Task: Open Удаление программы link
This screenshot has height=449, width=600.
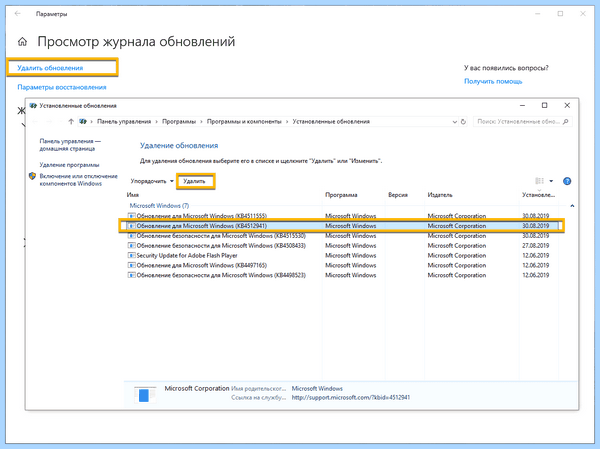Action: (69, 165)
